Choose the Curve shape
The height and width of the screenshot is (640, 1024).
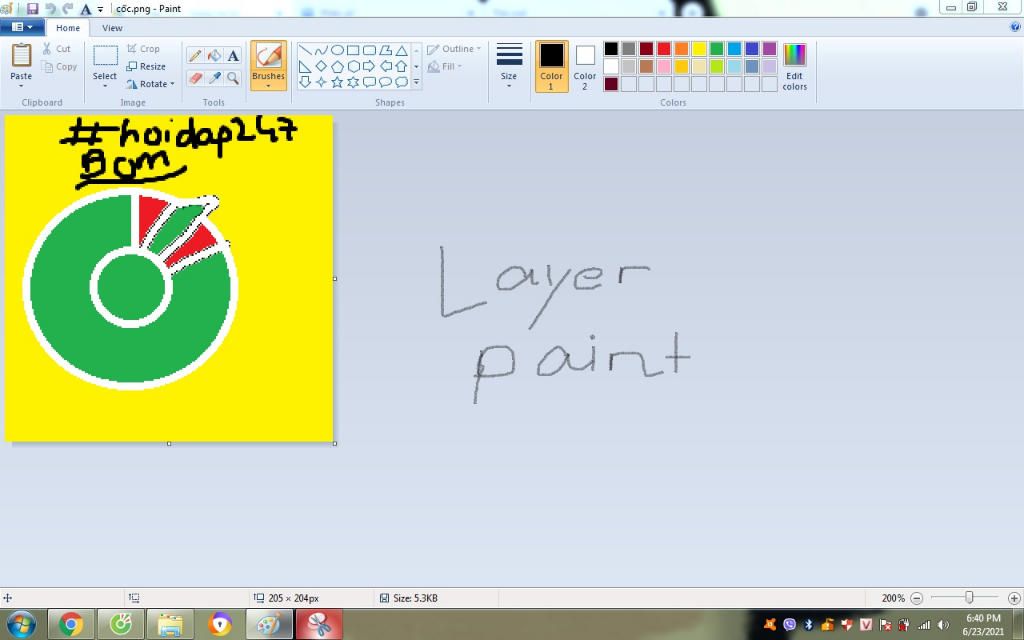pos(321,50)
